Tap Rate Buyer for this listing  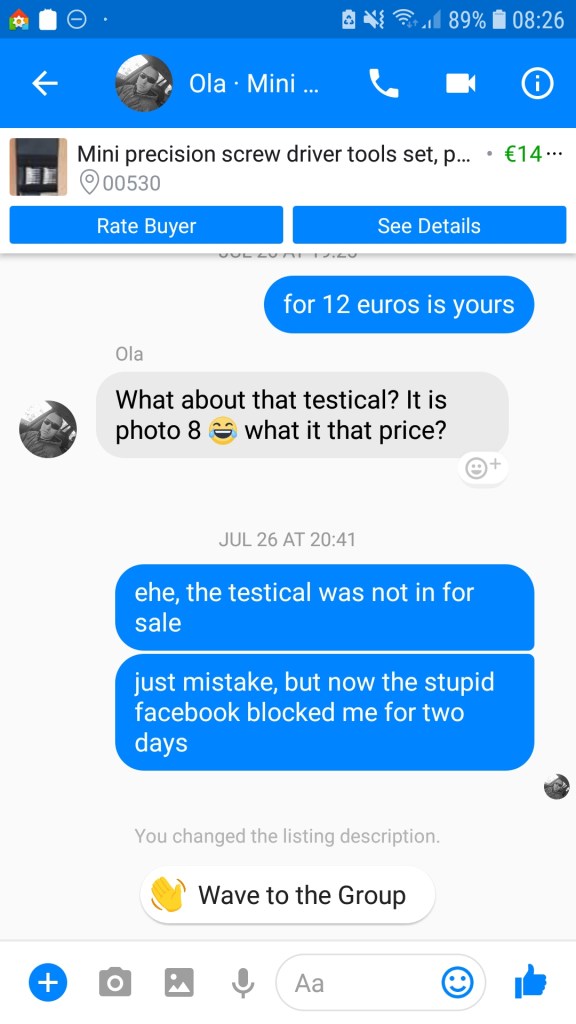(x=145, y=225)
